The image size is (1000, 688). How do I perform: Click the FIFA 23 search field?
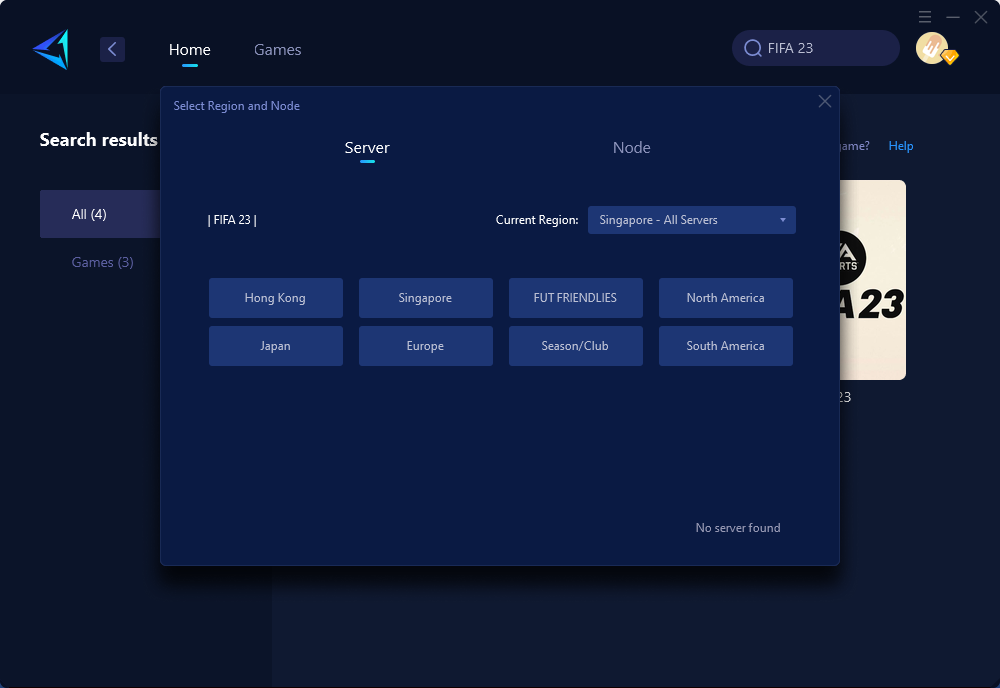pos(816,48)
